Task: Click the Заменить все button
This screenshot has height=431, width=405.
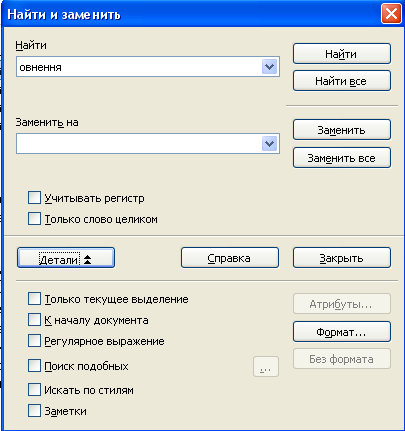Action: click(342, 158)
